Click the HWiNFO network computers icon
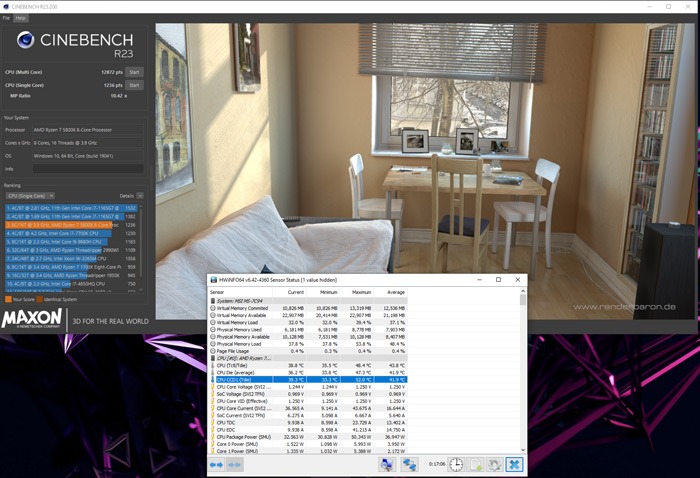 tap(409, 465)
